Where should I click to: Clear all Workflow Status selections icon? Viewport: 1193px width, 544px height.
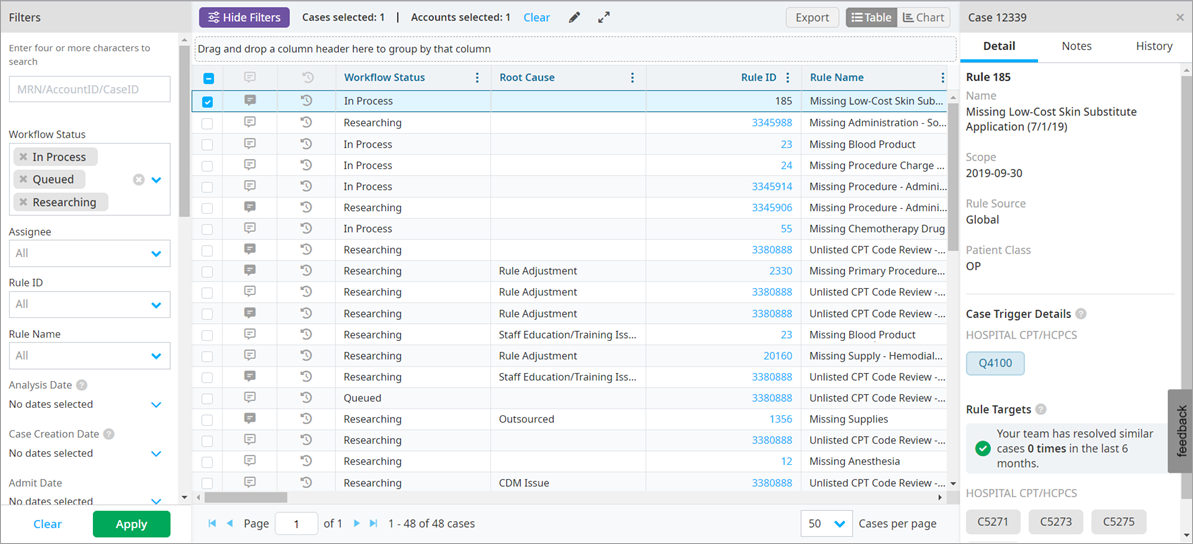[138, 180]
